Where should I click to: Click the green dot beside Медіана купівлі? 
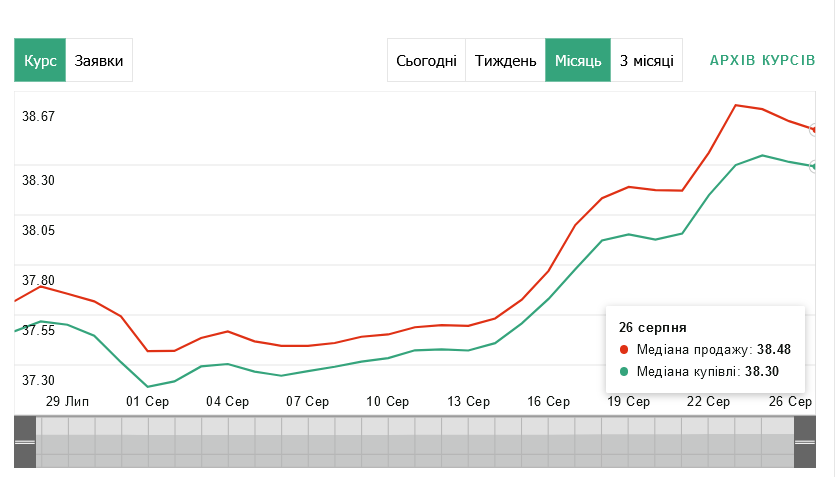(625, 371)
